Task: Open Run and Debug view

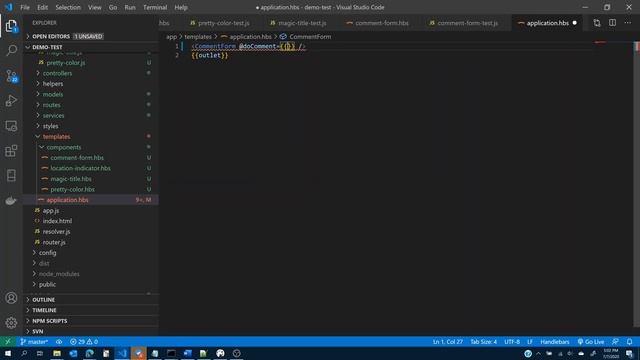Action: [11, 101]
